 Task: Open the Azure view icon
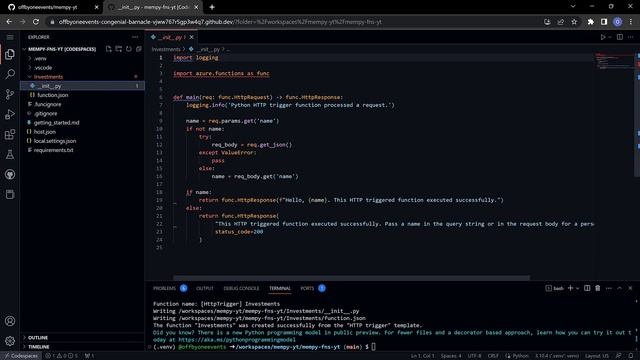tap(10, 194)
